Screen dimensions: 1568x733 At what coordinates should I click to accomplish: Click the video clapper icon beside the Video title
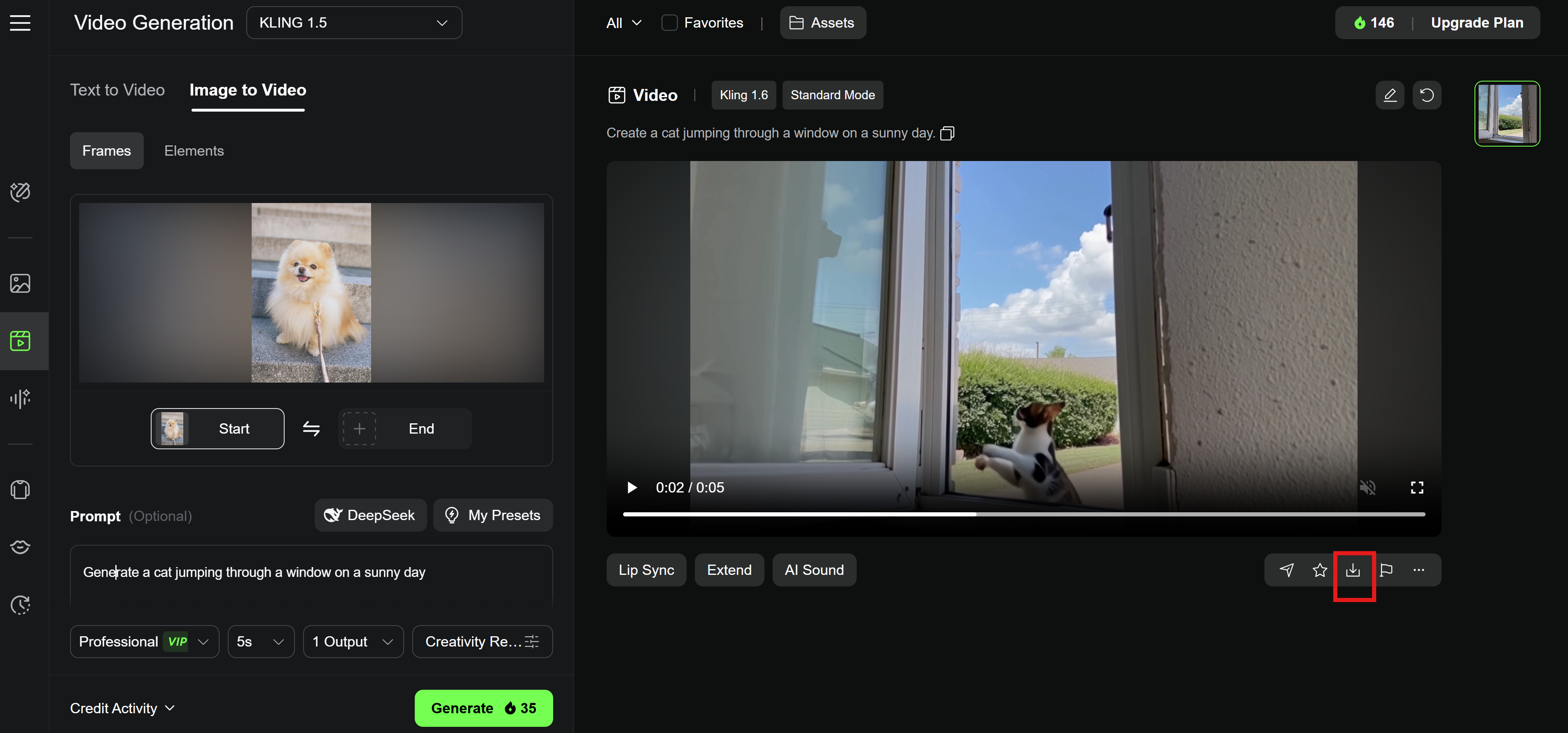pyautogui.click(x=616, y=95)
